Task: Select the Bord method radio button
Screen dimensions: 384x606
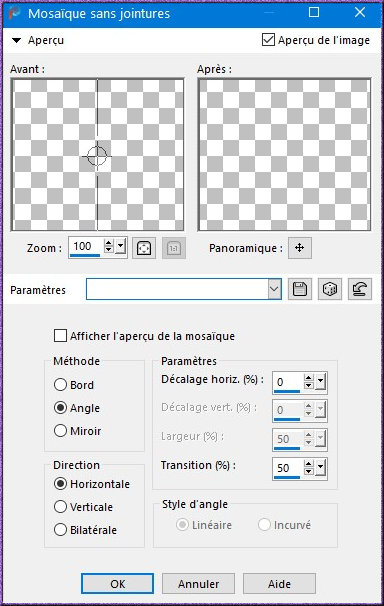Action: pos(60,385)
